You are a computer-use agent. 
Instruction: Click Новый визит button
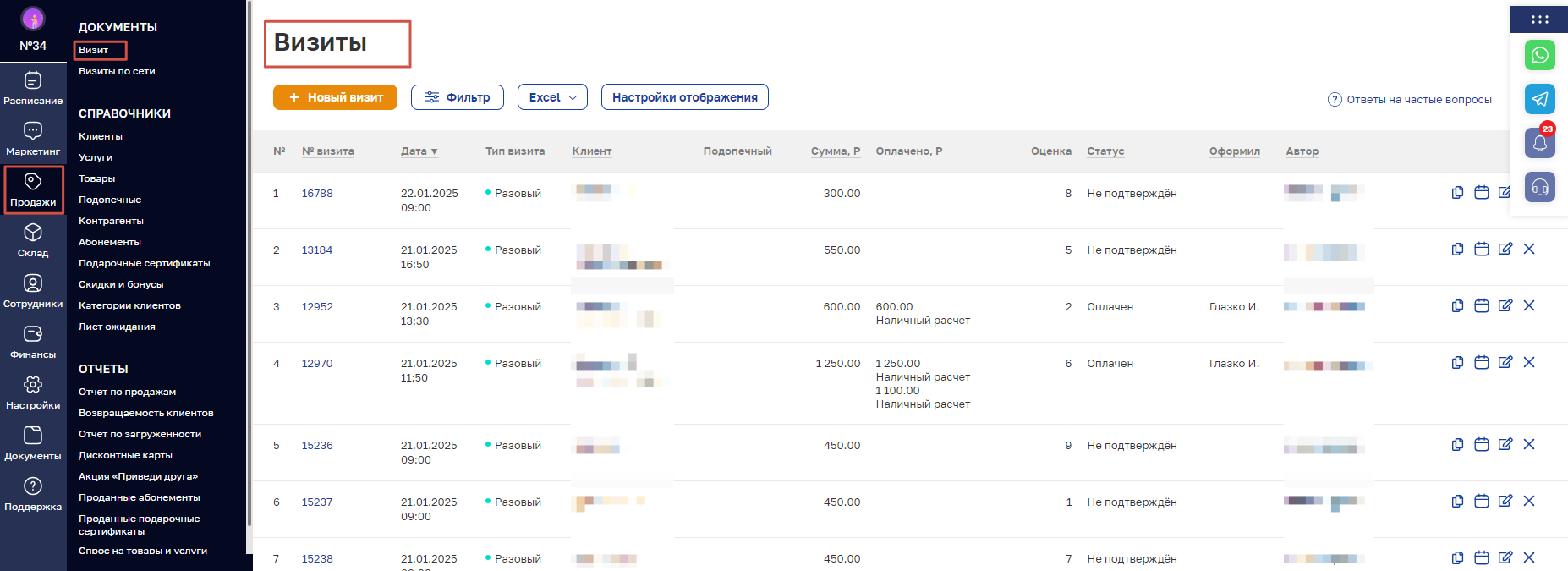pyautogui.click(x=335, y=97)
